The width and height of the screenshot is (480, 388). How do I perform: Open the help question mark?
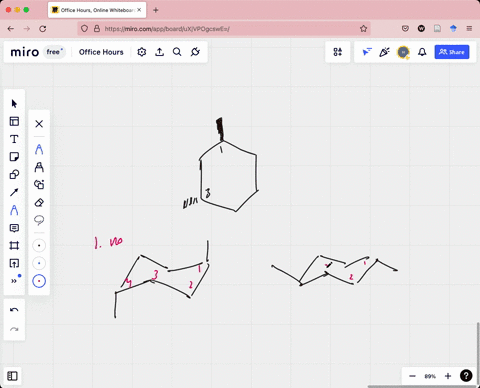pyautogui.click(x=466, y=376)
